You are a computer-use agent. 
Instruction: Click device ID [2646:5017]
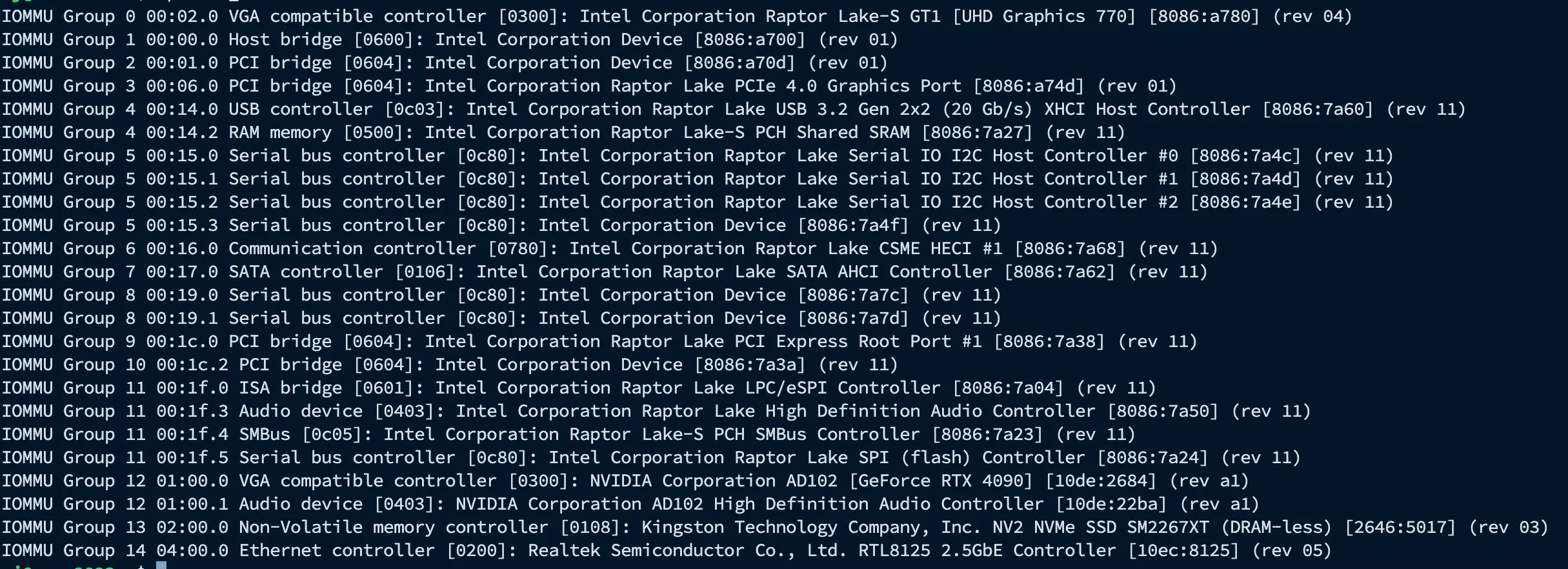coord(1400,528)
